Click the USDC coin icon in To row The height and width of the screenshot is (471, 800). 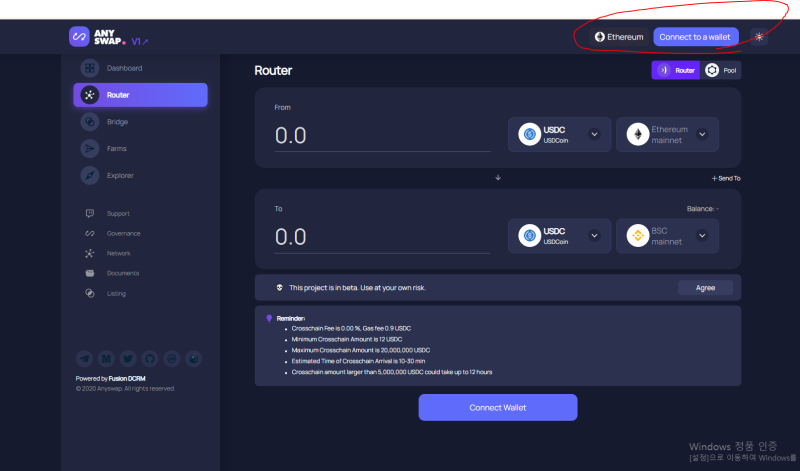pyautogui.click(x=530, y=236)
